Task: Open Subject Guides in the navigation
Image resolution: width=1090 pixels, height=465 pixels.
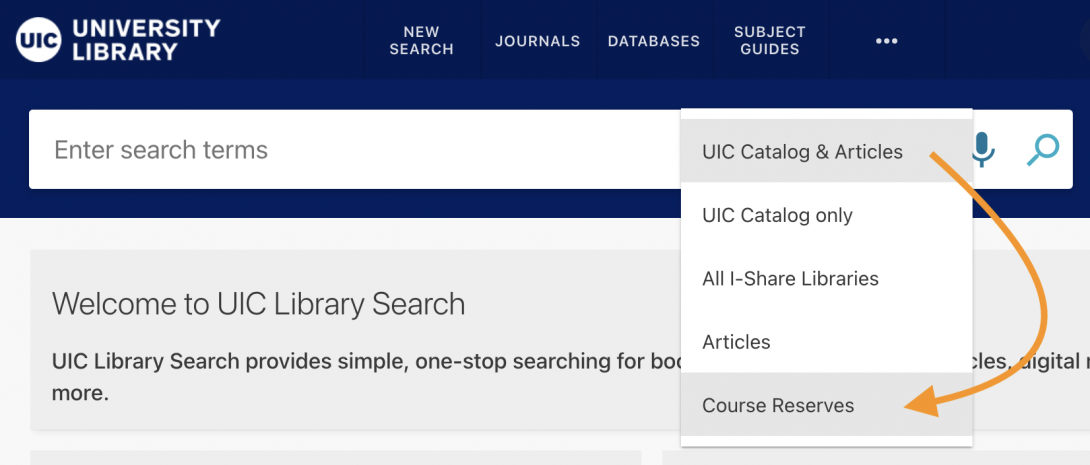Action: (x=770, y=41)
